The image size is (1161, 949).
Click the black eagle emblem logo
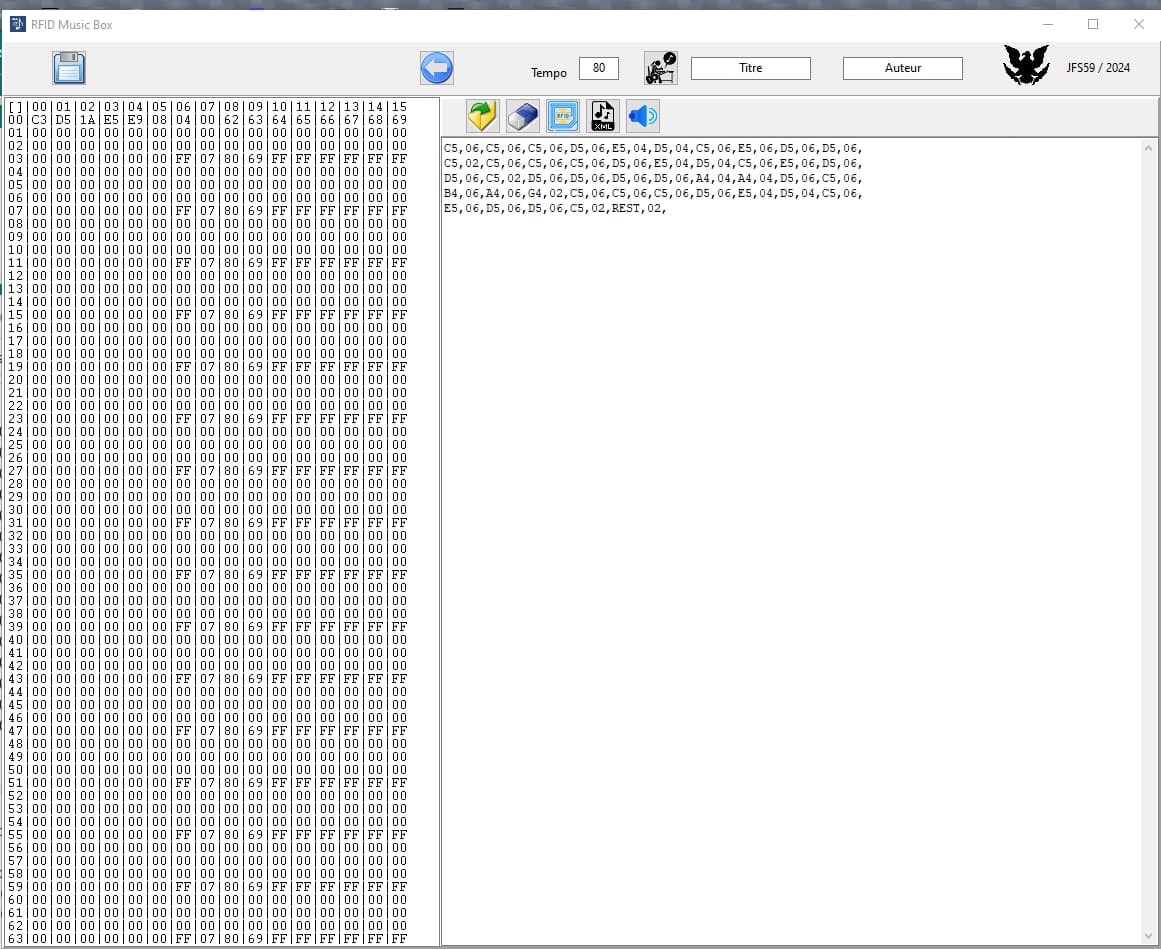click(x=1026, y=65)
